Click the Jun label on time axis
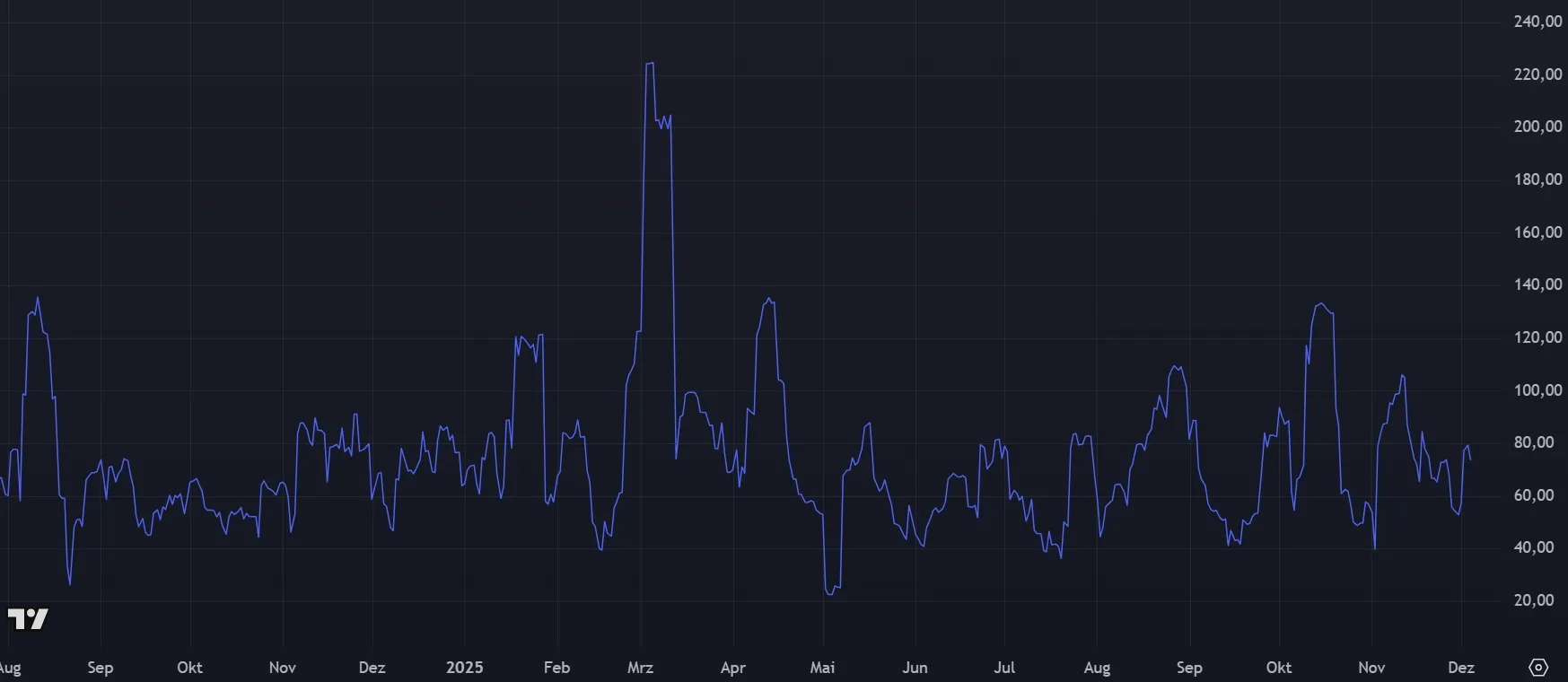Image resolution: width=1568 pixels, height=682 pixels. tap(915, 668)
